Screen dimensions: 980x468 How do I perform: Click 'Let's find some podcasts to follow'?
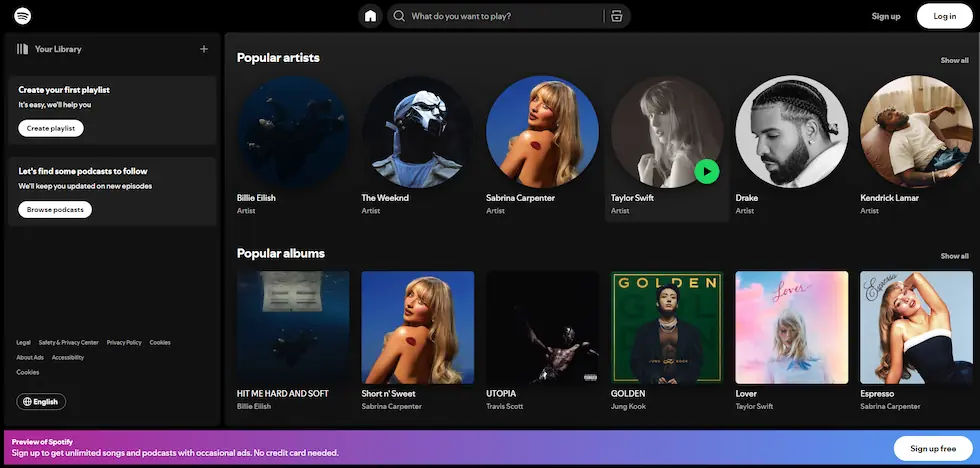(x=83, y=171)
